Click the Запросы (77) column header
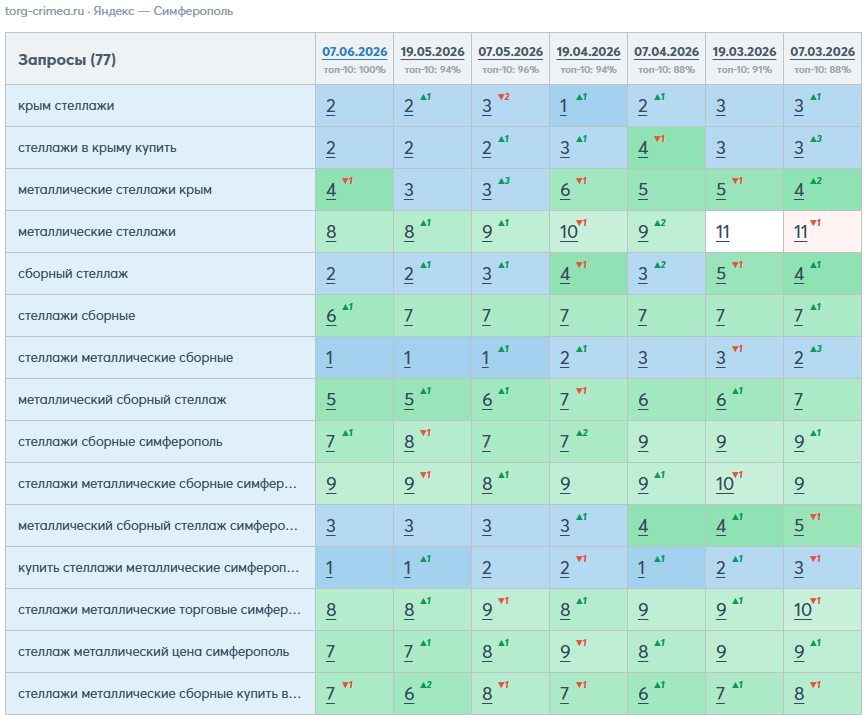 tap(67, 59)
